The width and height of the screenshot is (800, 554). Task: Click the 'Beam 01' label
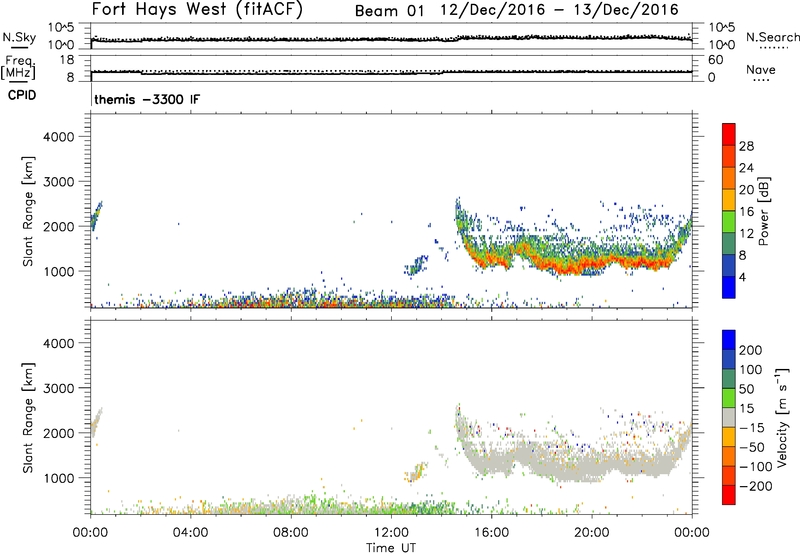389,11
